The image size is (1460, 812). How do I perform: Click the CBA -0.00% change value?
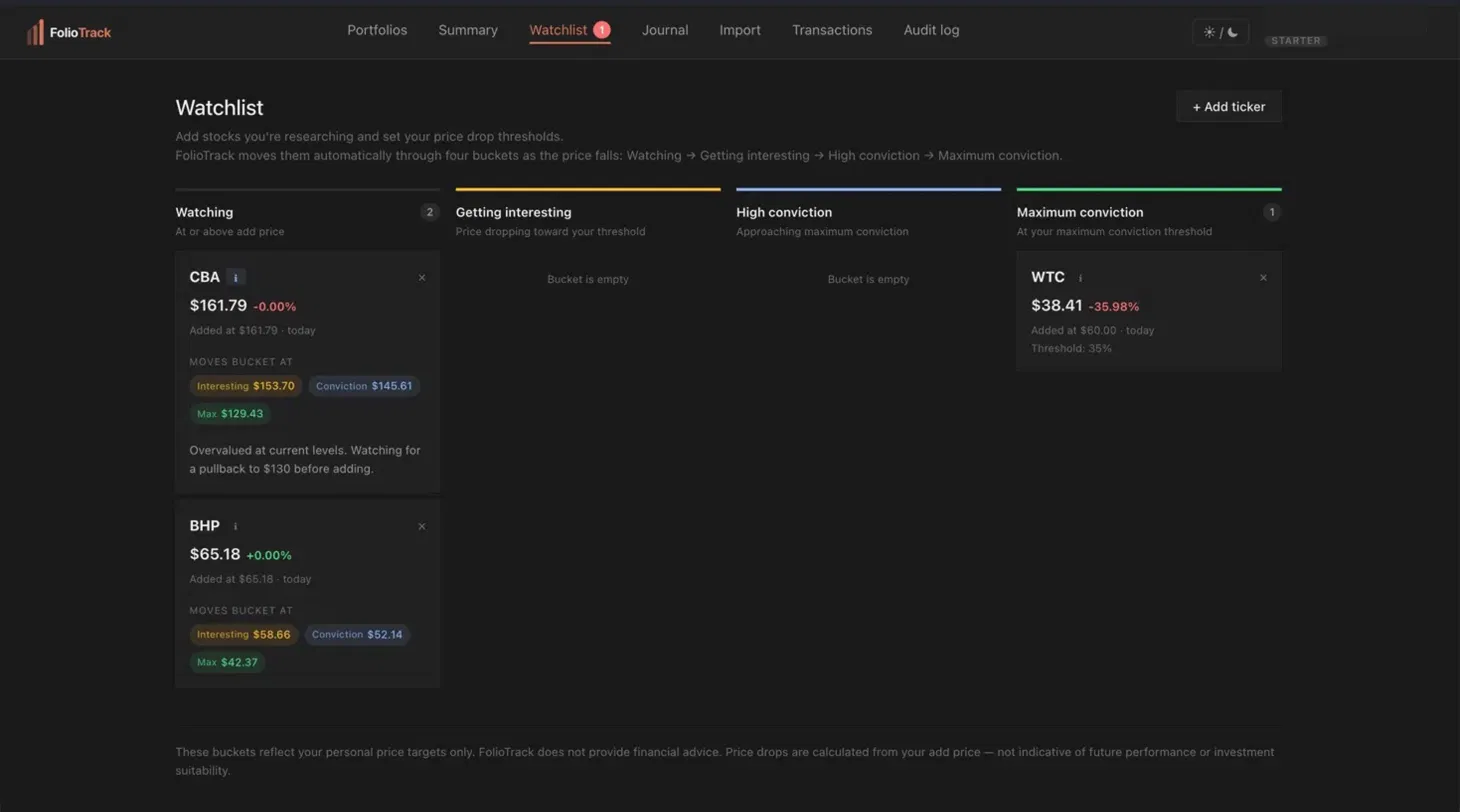[275, 306]
